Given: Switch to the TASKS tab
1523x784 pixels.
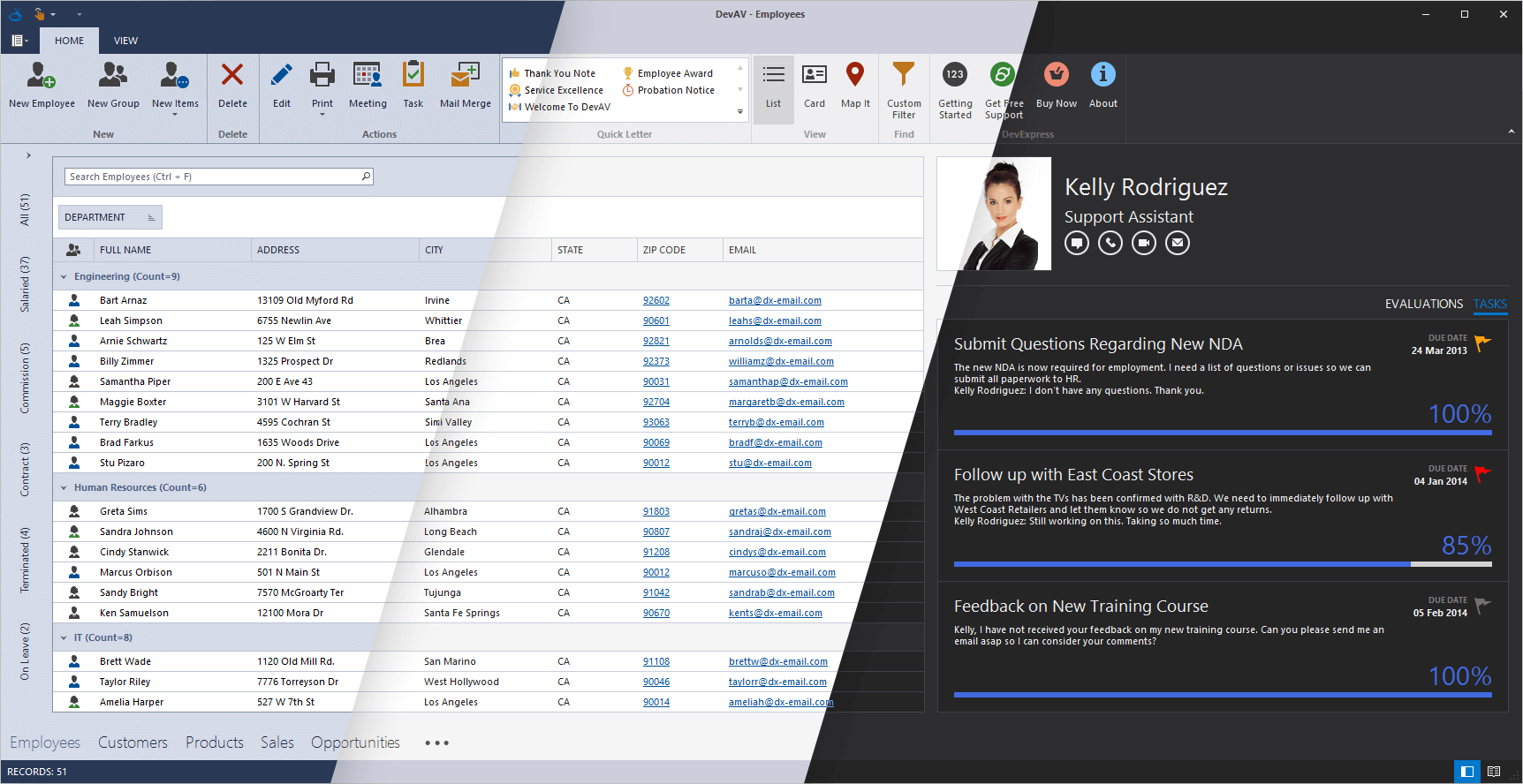Looking at the screenshot, I should (x=1489, y=304).
